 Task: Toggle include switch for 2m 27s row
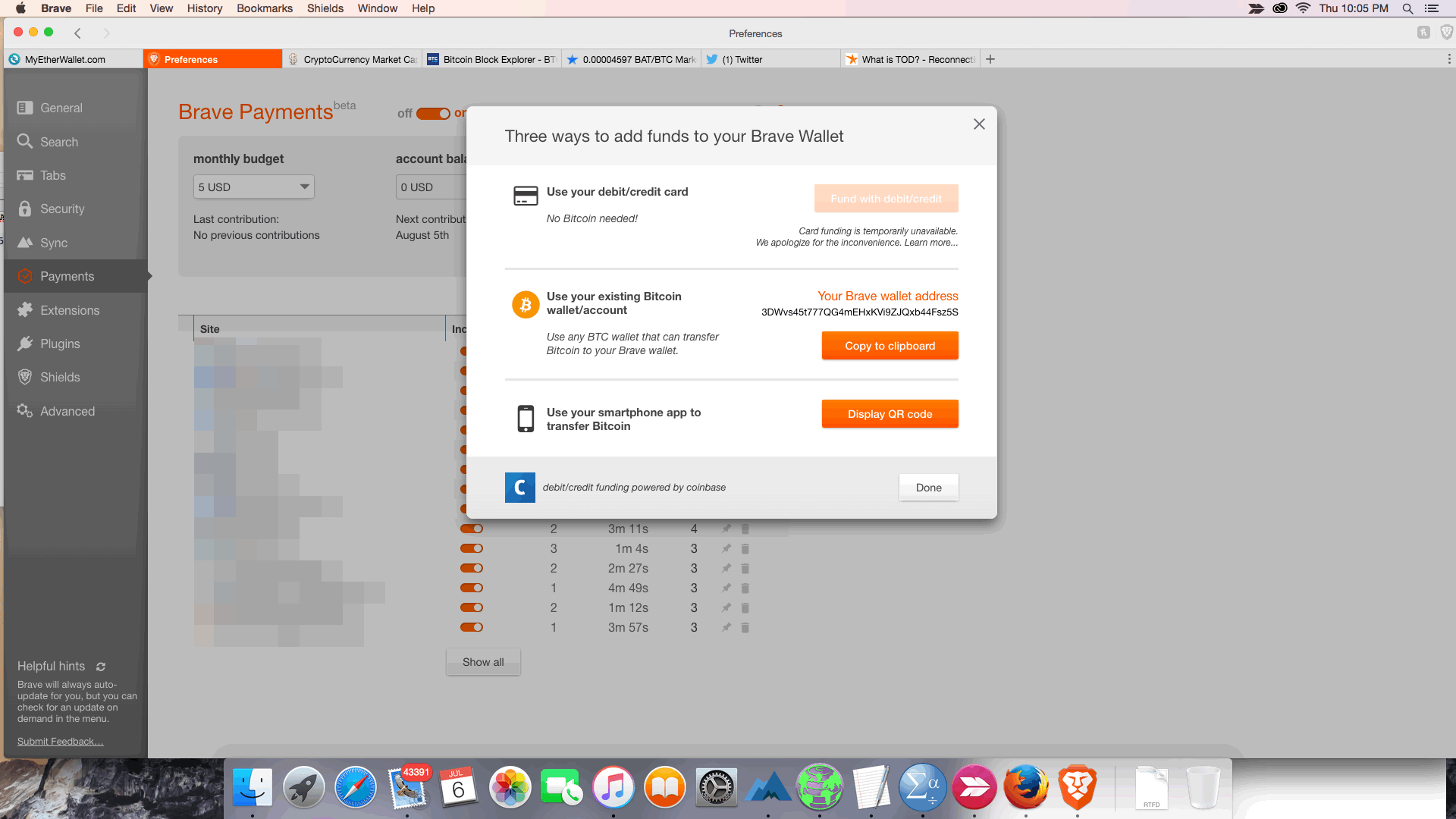click(x=472, y=568)
